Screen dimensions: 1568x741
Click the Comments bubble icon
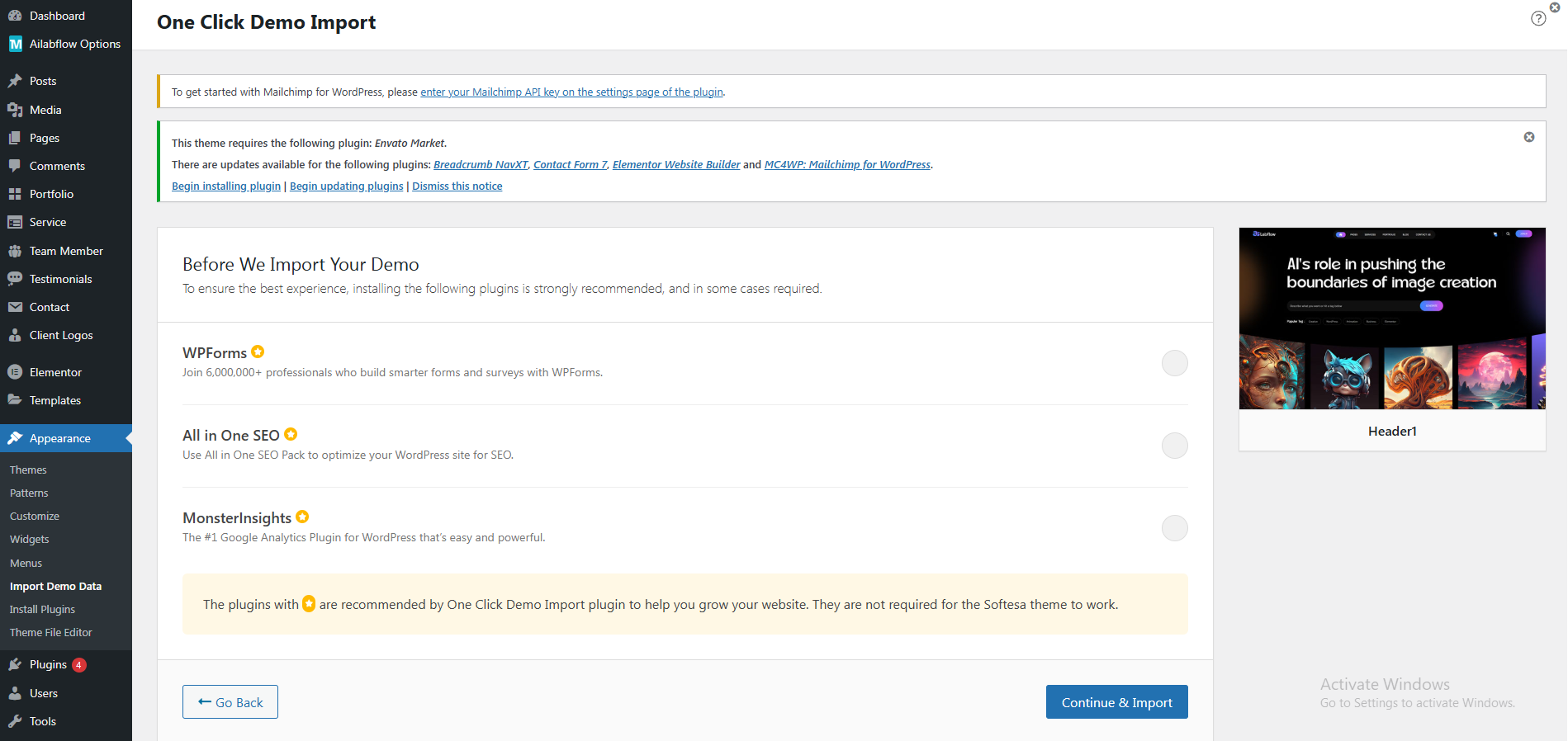(x=15, y=166)
